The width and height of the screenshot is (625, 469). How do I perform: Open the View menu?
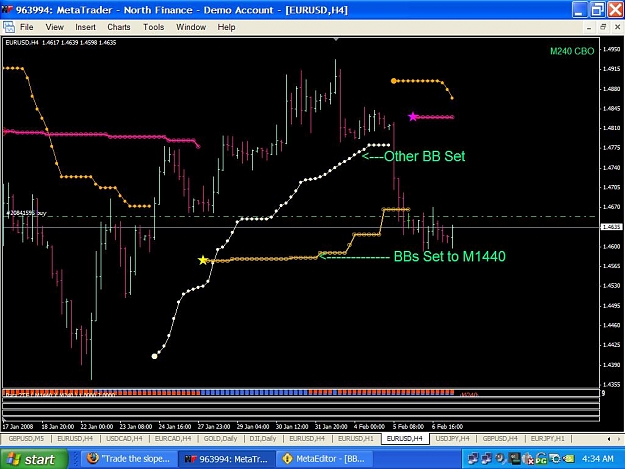click(54, 27)
